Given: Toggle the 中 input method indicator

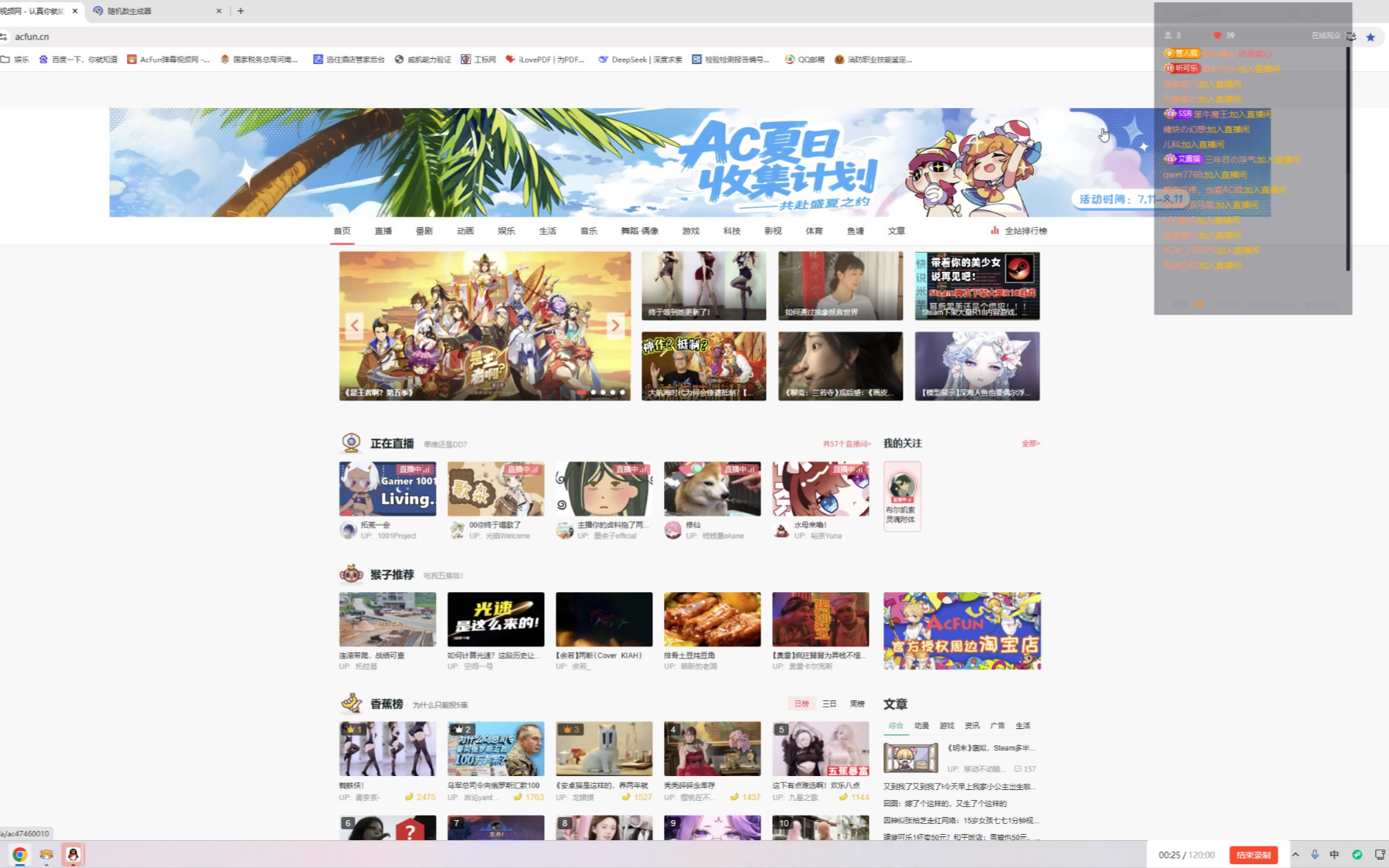Looking at the screenshot, I should click(1334, 854).
